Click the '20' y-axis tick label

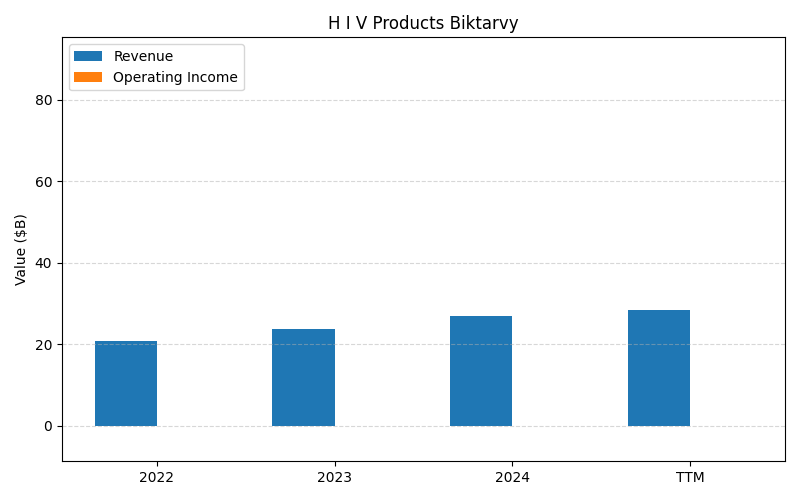[x=44, y=345]
